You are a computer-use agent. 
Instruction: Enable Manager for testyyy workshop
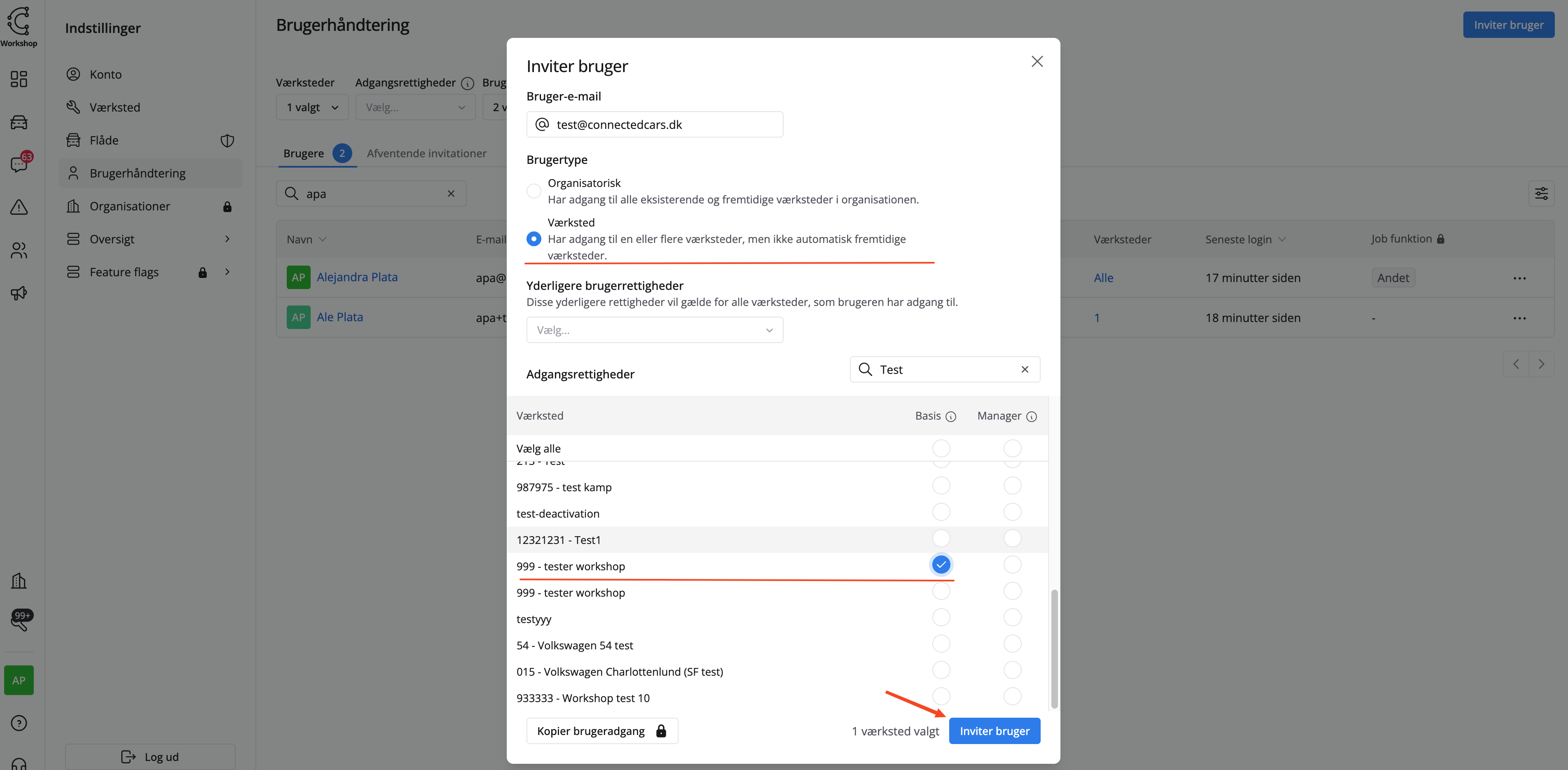point(1012,617)
